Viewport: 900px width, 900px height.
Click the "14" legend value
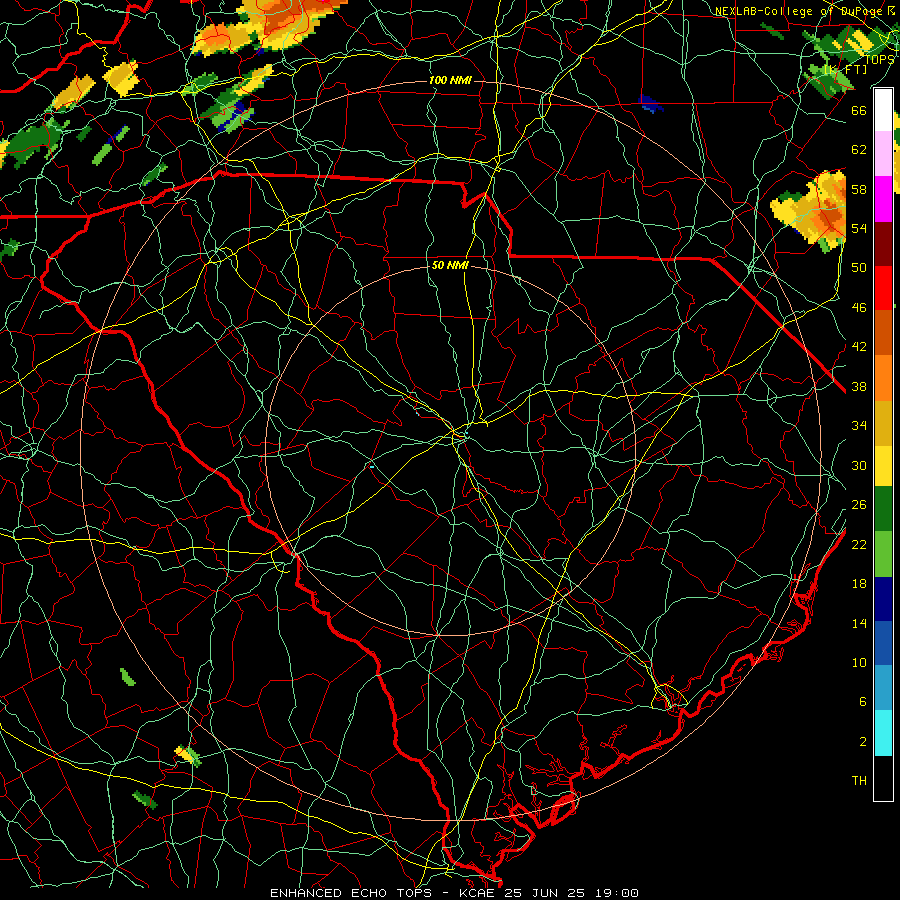click(859, 623)
